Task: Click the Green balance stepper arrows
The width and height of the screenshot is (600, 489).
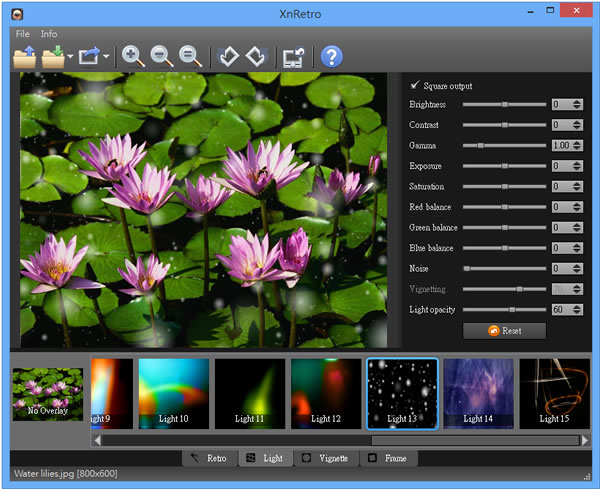Action: point(577,228)
